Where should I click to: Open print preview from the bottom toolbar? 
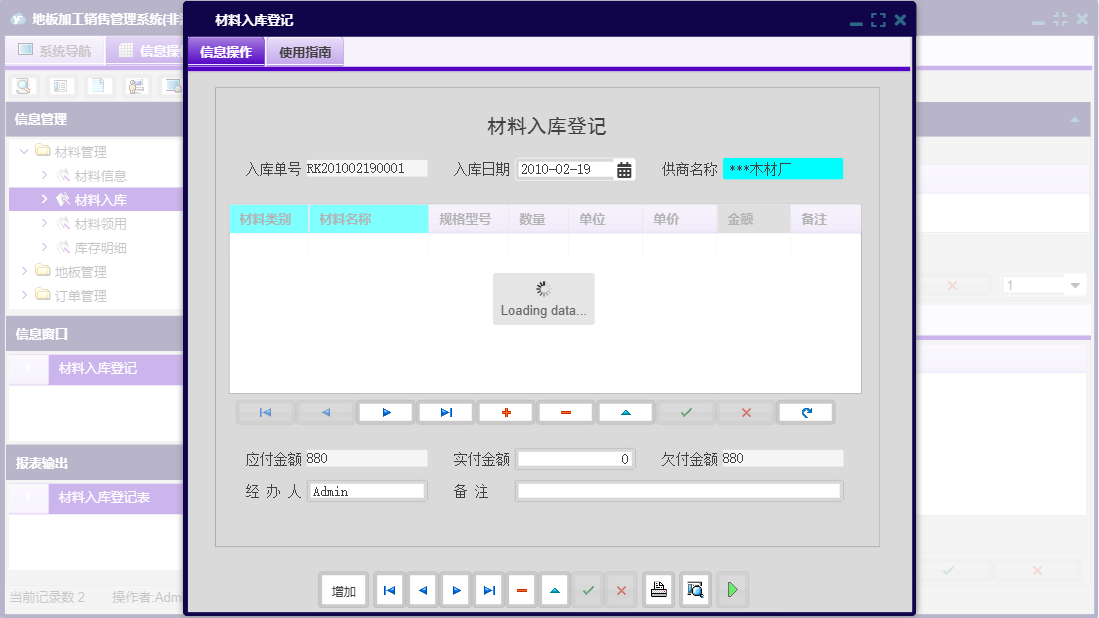tap(693, 590)
